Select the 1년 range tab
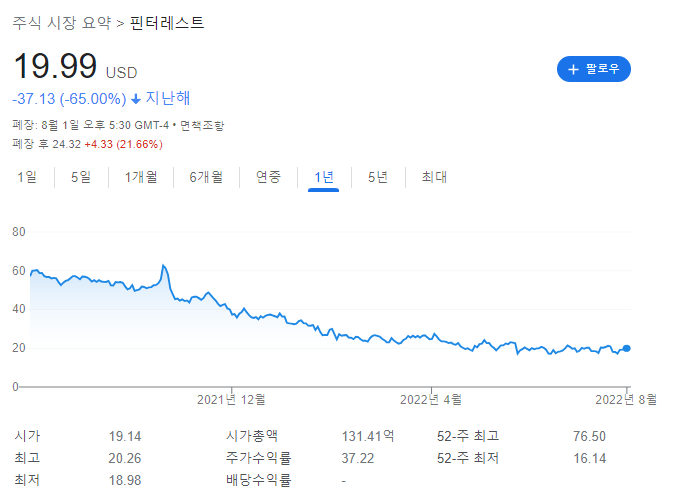The width and height of the screenshot is (680, 501). click(324, 177)
